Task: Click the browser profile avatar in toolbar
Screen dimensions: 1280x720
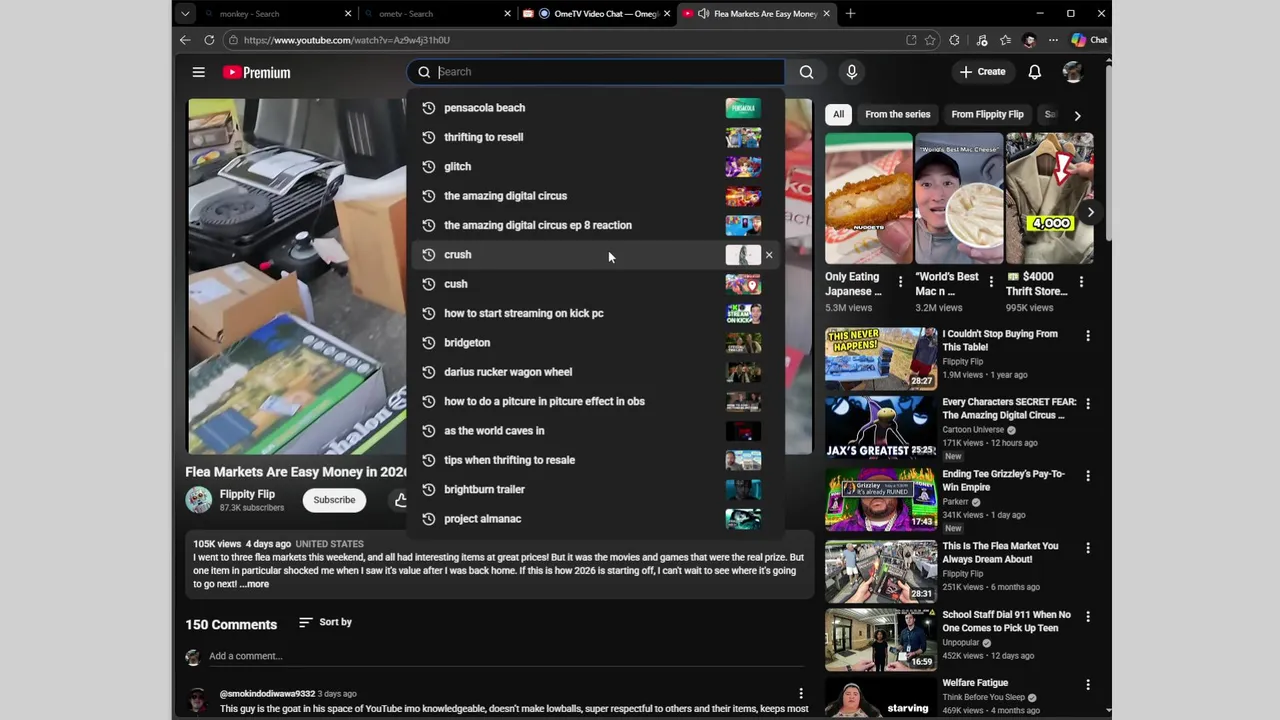Action: pyautogui.click(x=1030, y=40)
